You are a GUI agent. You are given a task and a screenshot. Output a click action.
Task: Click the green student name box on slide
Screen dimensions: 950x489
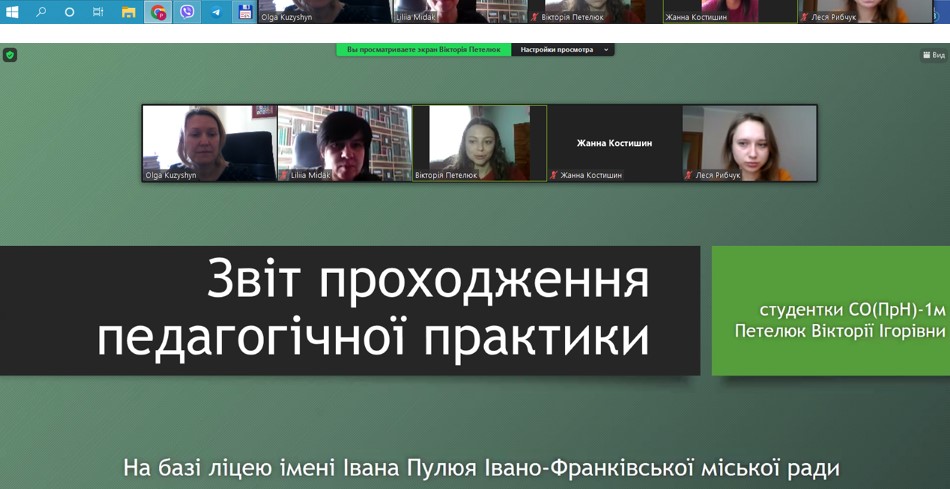point(830,311)
